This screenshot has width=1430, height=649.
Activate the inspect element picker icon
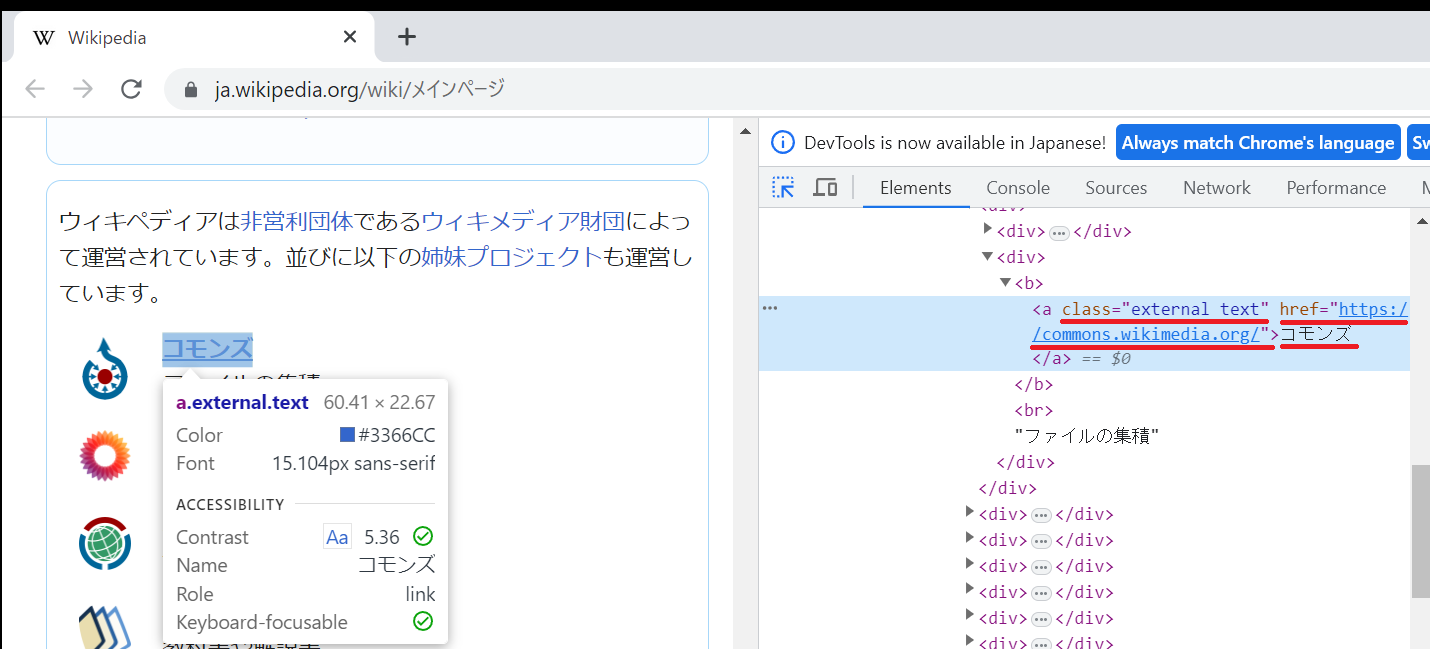pyautogui.click(x=783, y=187)
